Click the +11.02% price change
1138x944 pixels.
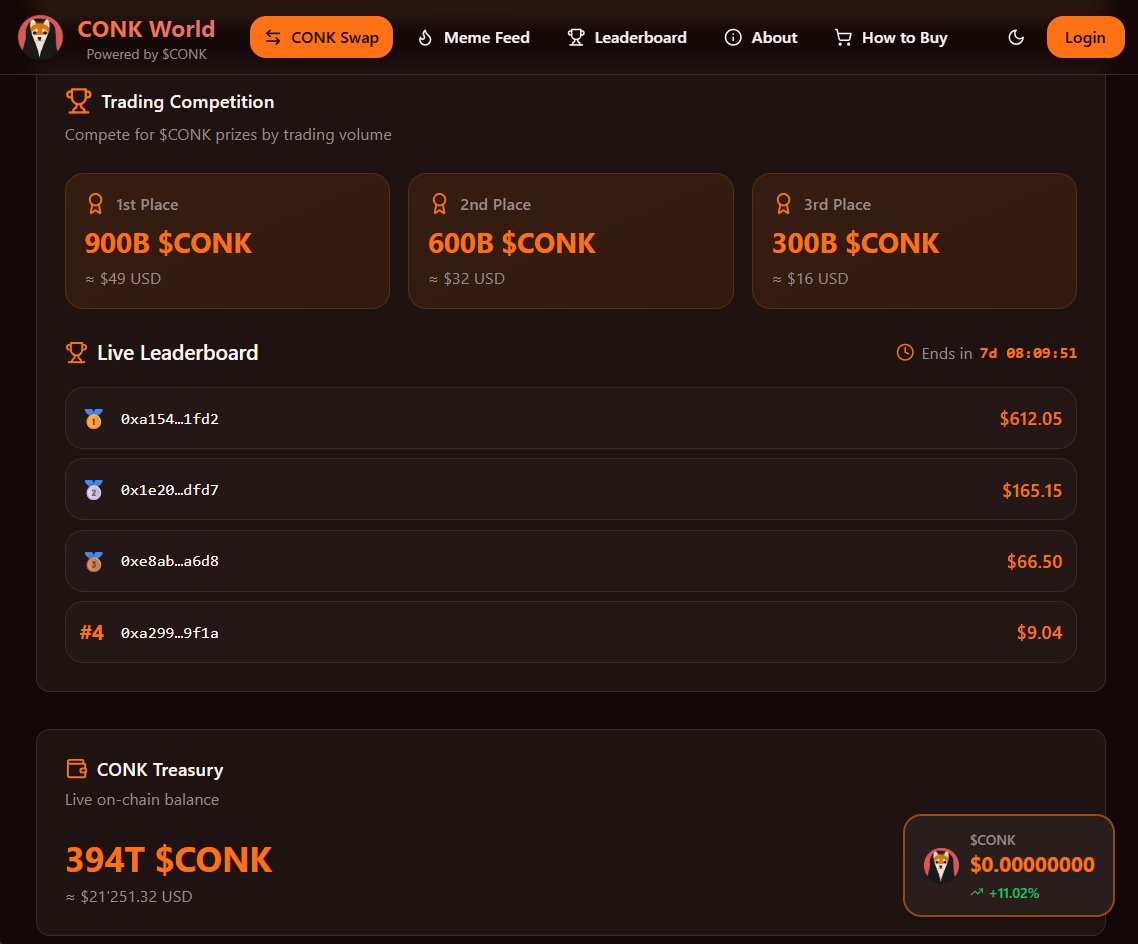(x=1014, y=893)
